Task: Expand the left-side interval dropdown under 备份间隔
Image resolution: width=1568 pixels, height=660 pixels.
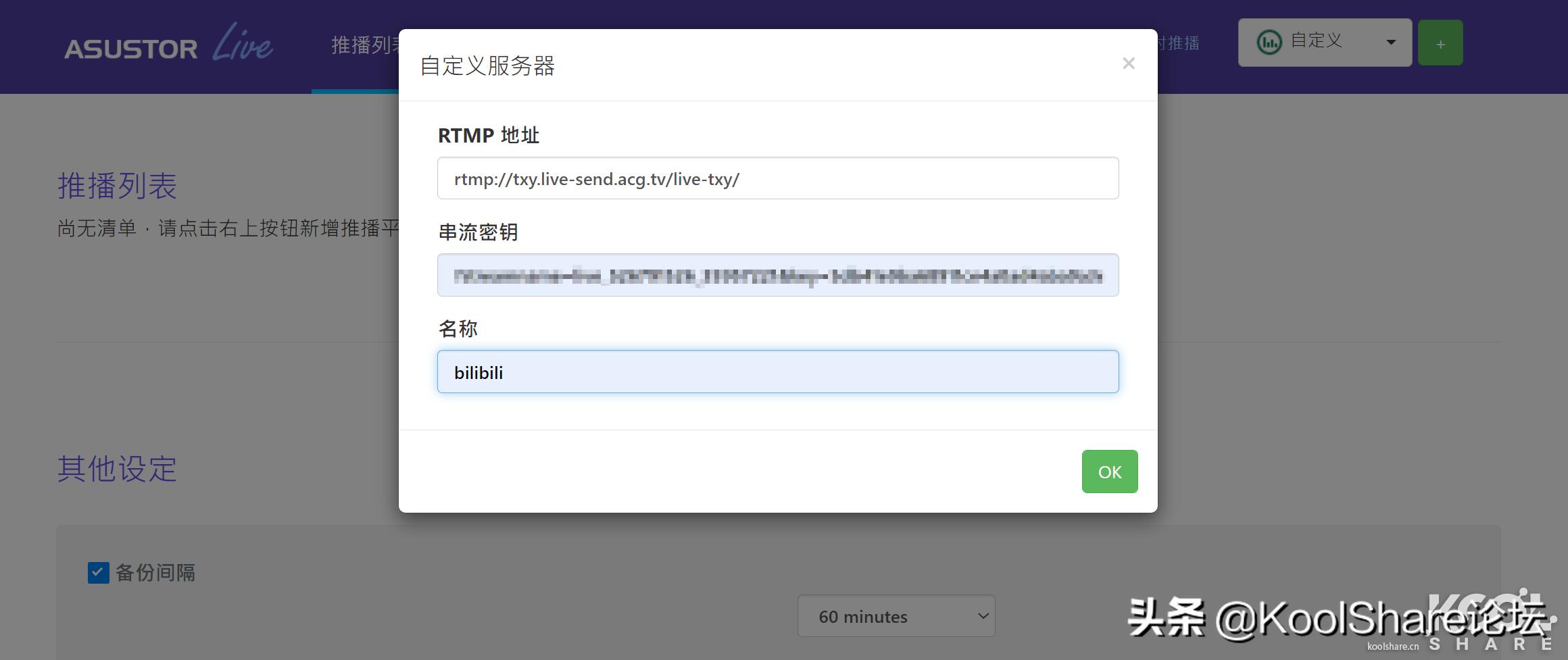Action: pos(896,616)
